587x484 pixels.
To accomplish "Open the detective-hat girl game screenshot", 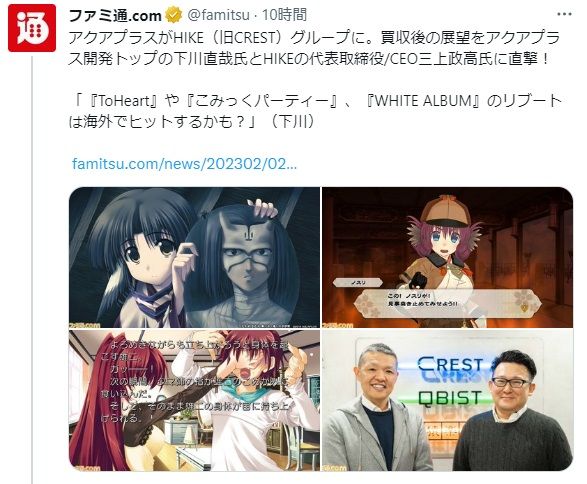I will [447, 257].
